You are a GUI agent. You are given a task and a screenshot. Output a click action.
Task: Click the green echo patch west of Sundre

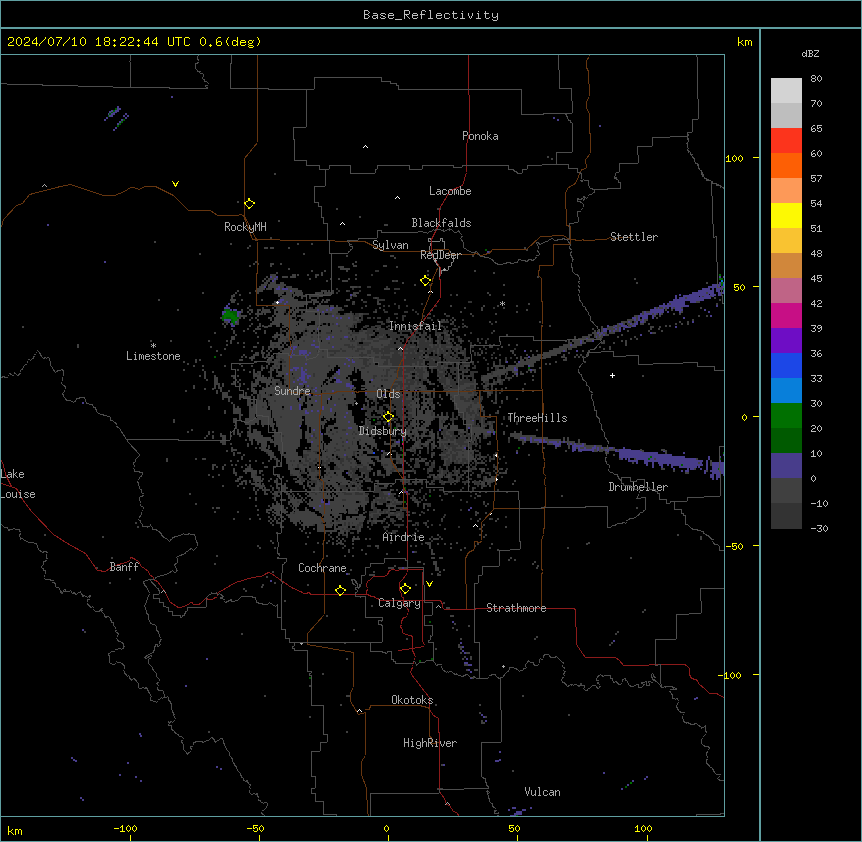231,316
